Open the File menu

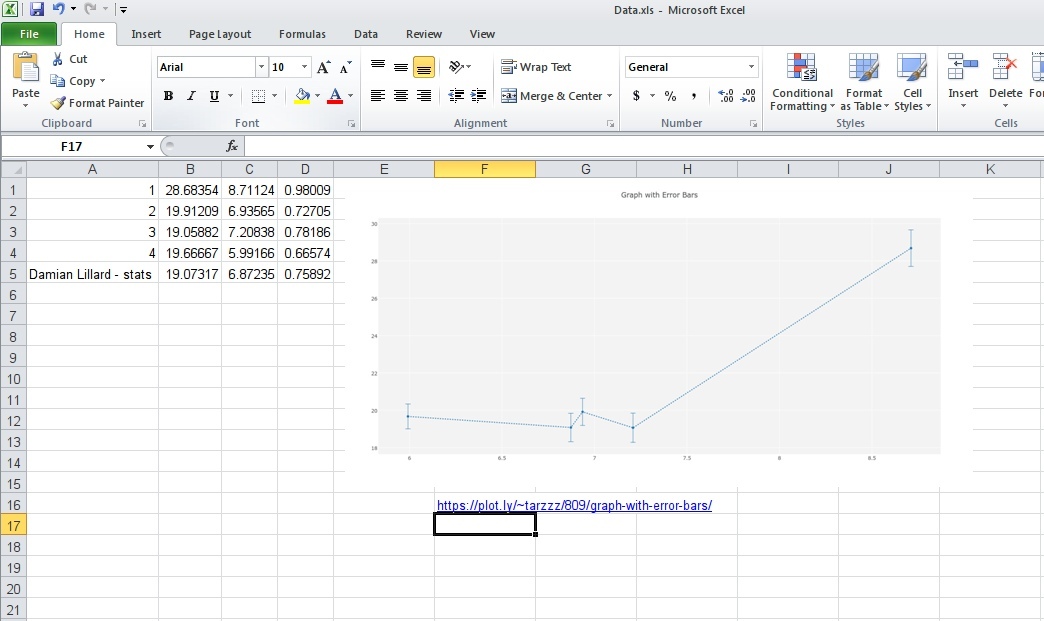pyautogui.click(x=29, y=33)
